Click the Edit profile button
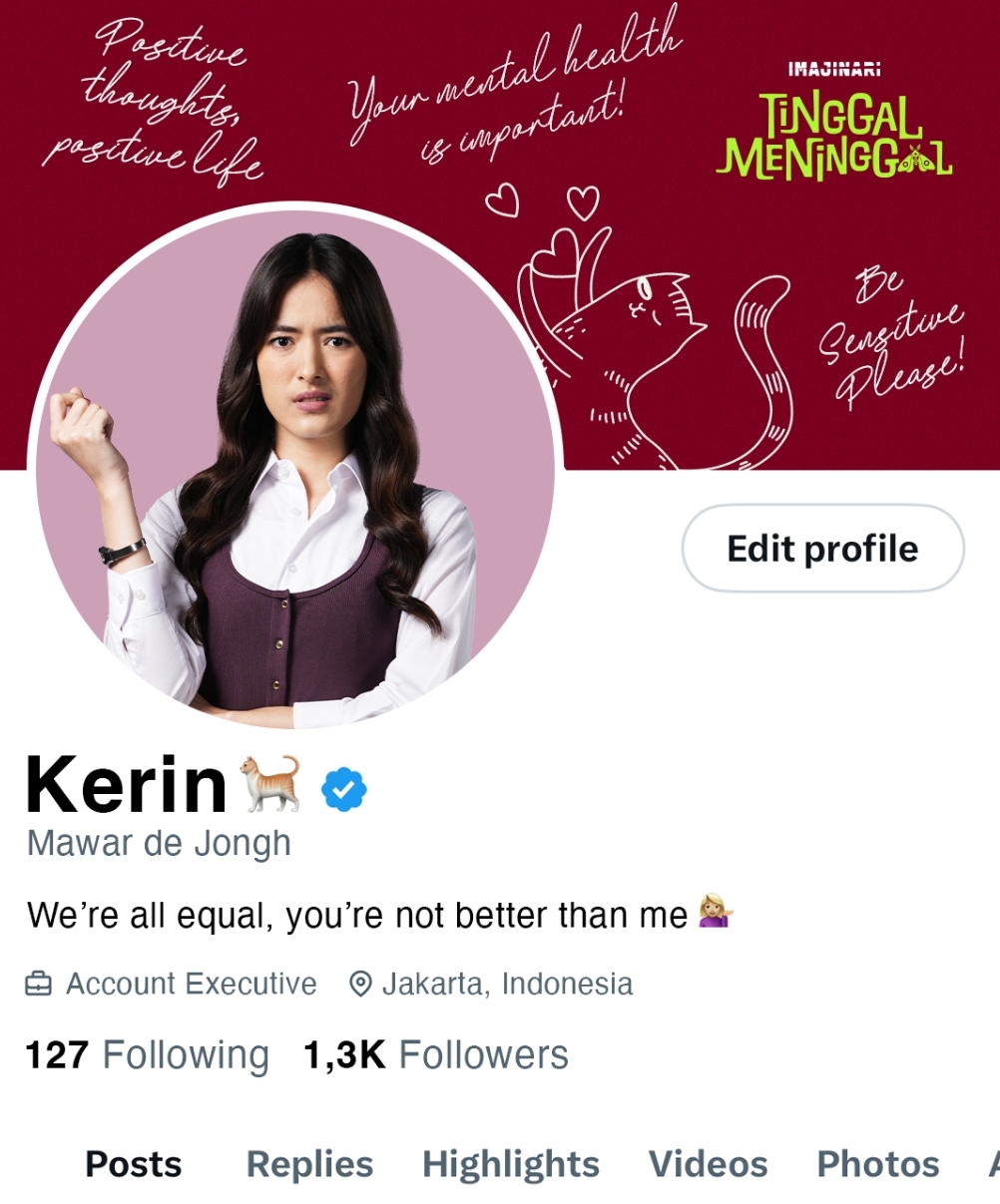1000x1204 pixels. click(823, 549)
